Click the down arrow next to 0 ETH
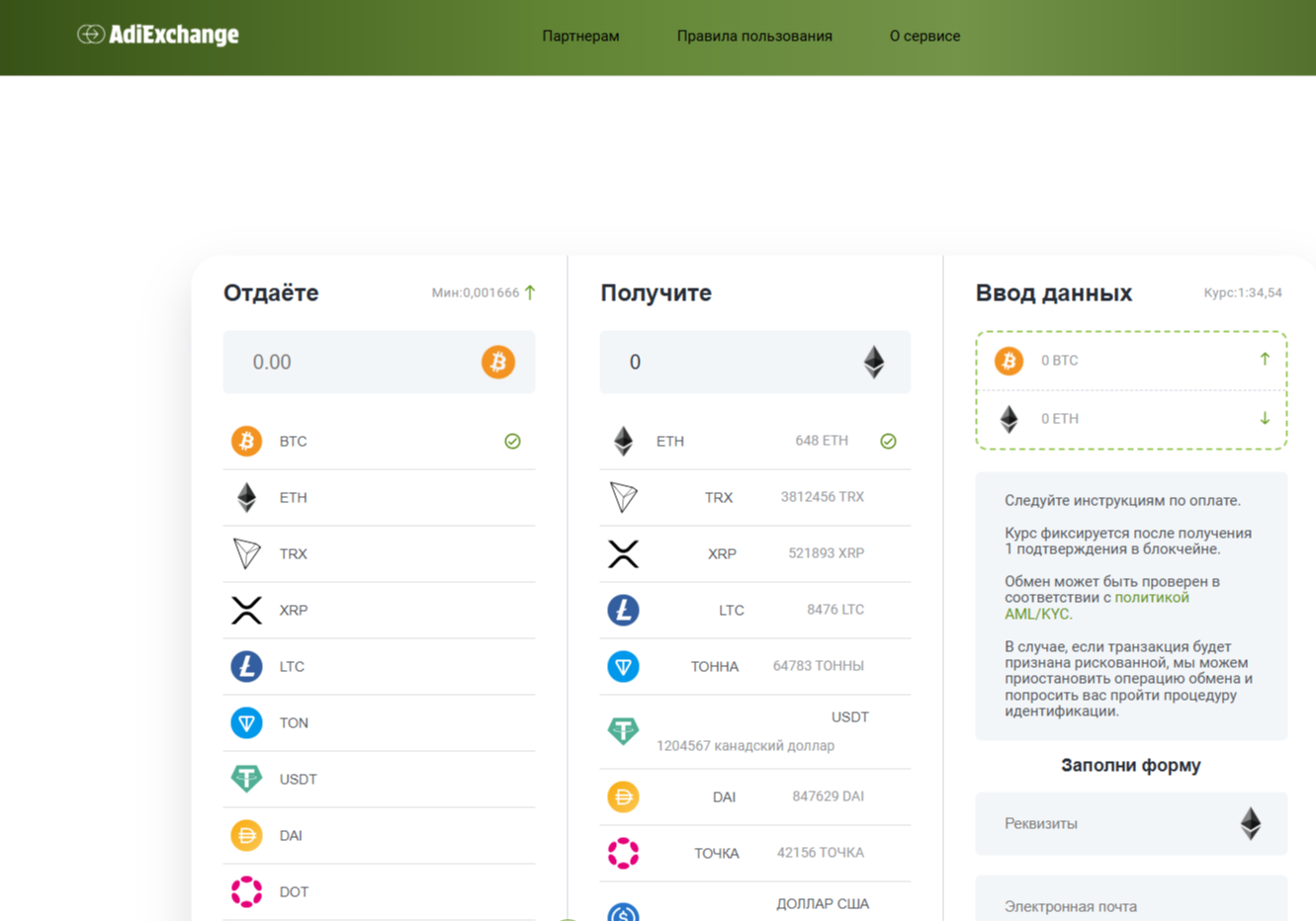This screenshot has width=1316, height=921. click(1264, 418)
